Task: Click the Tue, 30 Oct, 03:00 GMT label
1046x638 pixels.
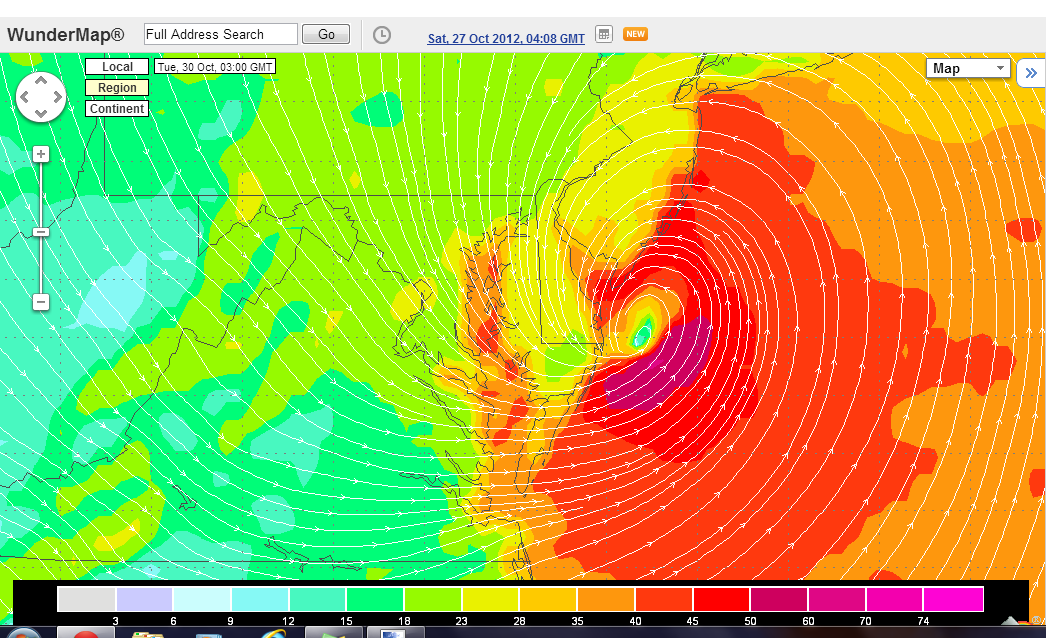Action: pyautogui.click(x=215, y=67)
